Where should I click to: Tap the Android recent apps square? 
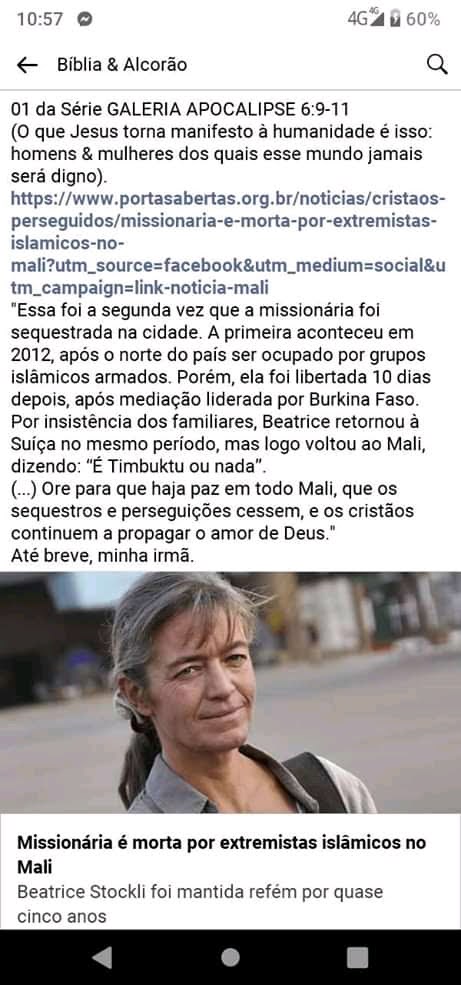click(x=357, y=957)
